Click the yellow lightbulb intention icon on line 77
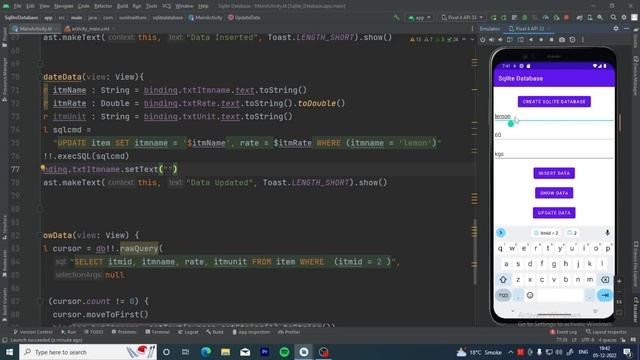This screenshot has width=640, height=360. (42, 168)
